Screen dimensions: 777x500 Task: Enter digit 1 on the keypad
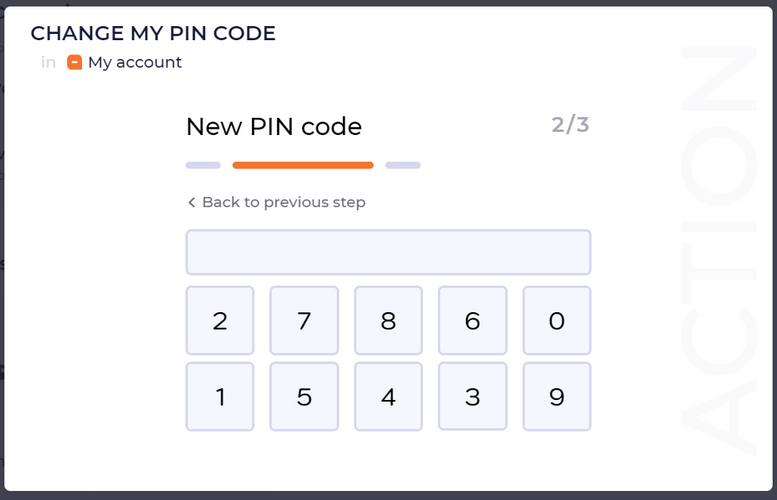[x=220, y=397]
